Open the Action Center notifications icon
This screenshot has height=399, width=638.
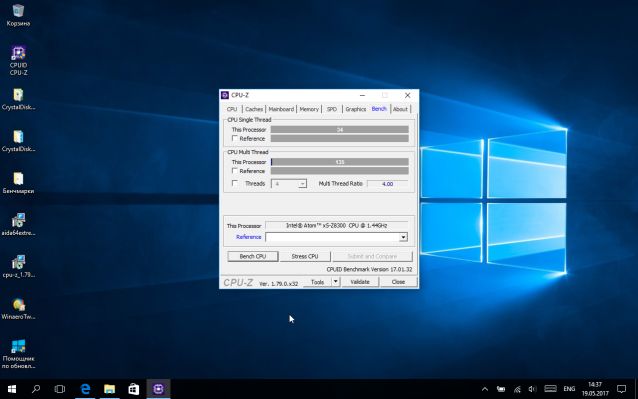tap(621, 389)
